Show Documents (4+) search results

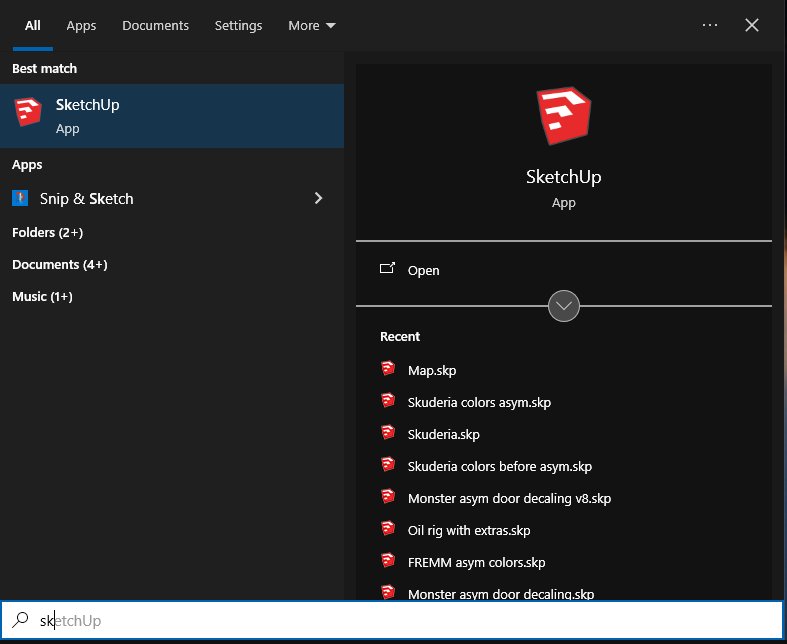click(59, 264)
